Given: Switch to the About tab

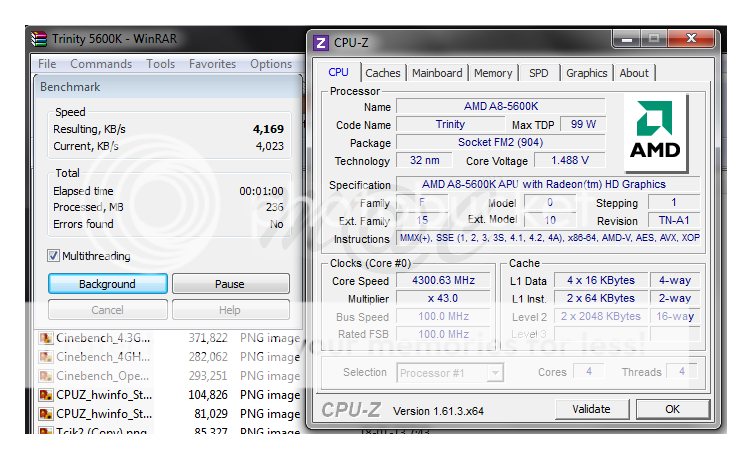Looking at the screenshot, I should coord(634,73).
